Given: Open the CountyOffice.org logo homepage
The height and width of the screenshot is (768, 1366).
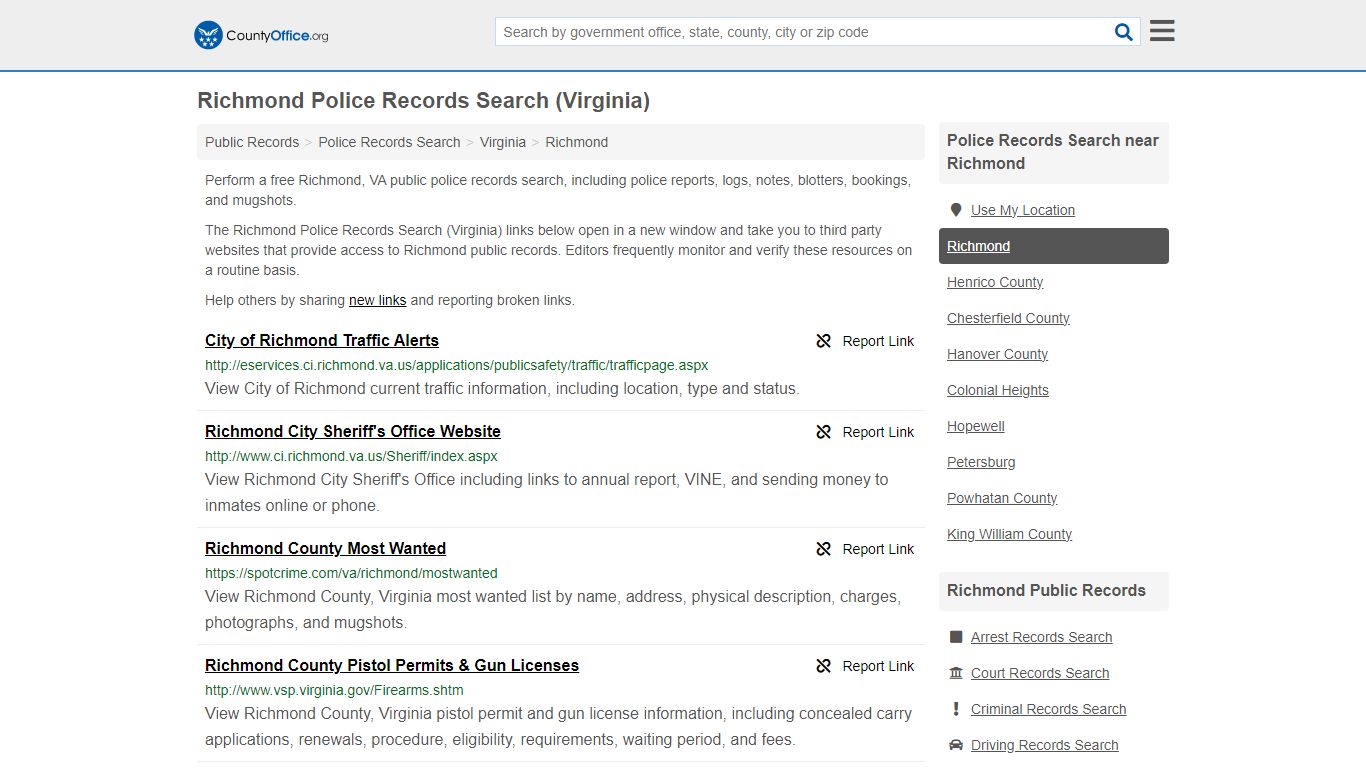Looking at the screenshot, I should coord(261,35).
